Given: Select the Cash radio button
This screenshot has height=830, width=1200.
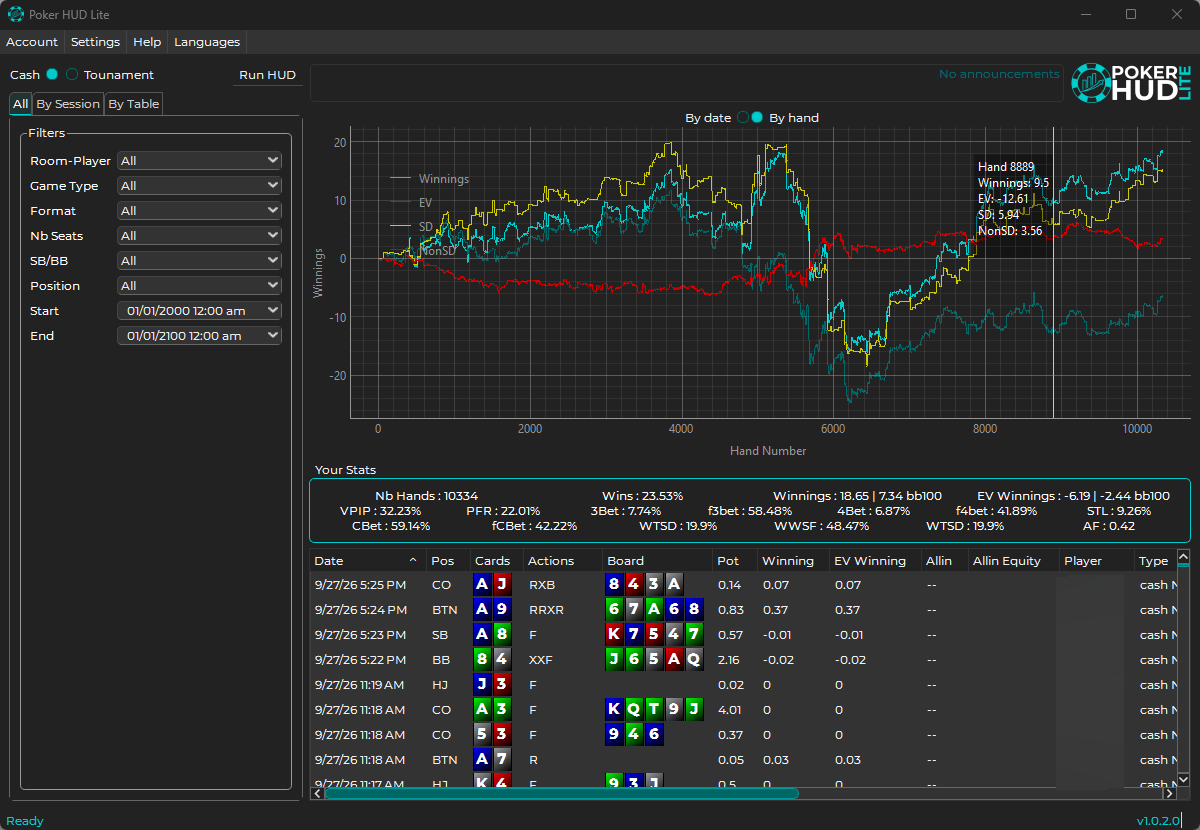Looking at the screenshot, I should pos(52,75).
